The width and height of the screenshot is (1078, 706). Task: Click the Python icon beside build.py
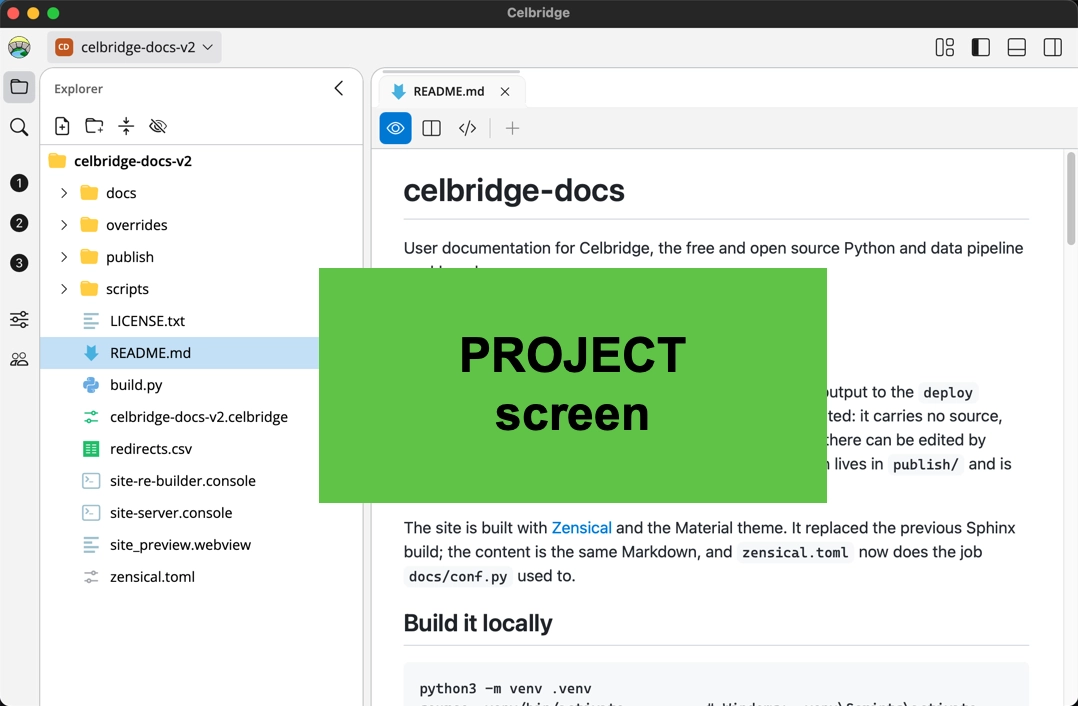[x=91, y=385]
